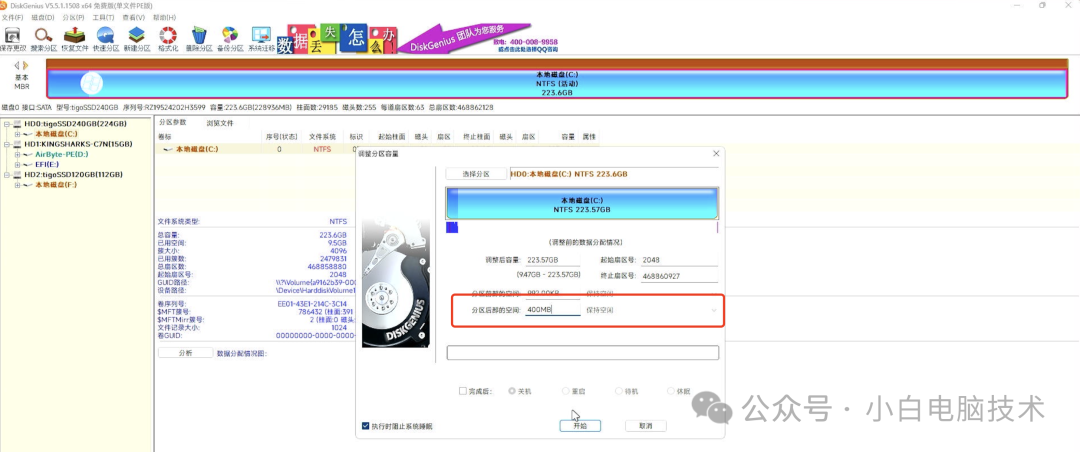Viewport: 1080px width, 452px height.
Task: Open the 搜索分区 search tool
Action: (x=43, y=39)
